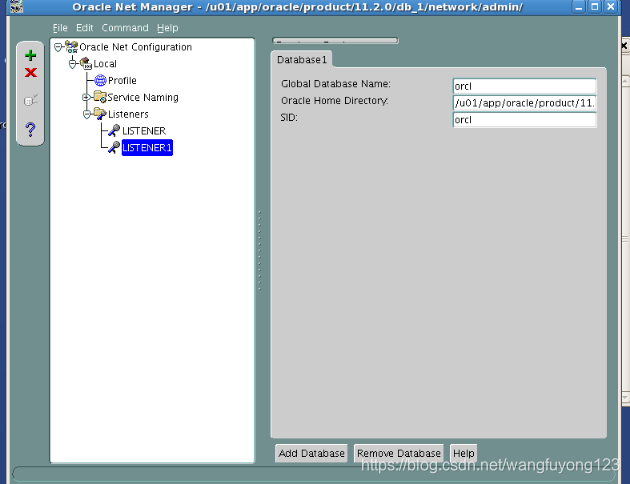
Task: Click the Listeners folder icon
Action: click(x=100, y=114)
